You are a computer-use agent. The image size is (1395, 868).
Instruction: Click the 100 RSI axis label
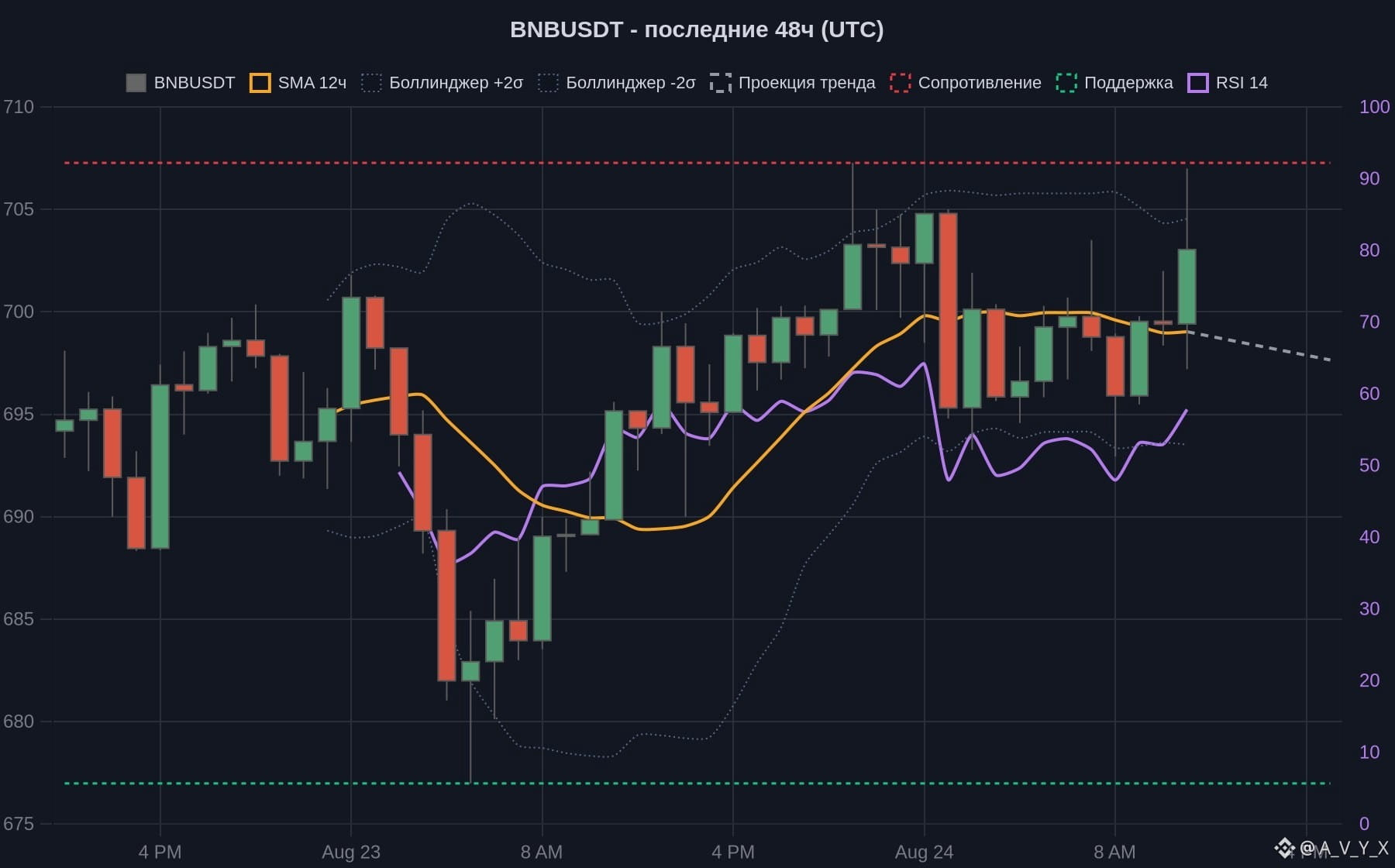(x=1374, y=107)
